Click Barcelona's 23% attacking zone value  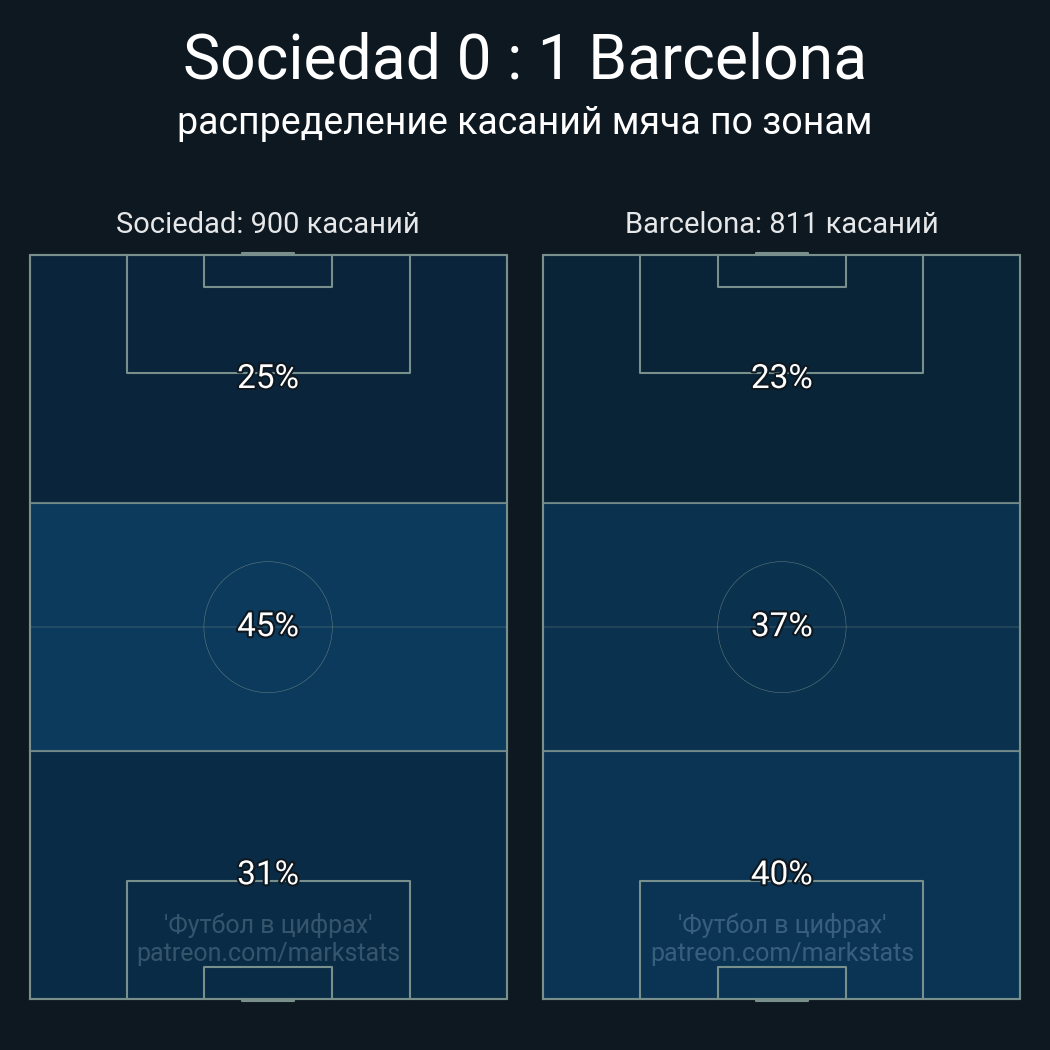781,377
